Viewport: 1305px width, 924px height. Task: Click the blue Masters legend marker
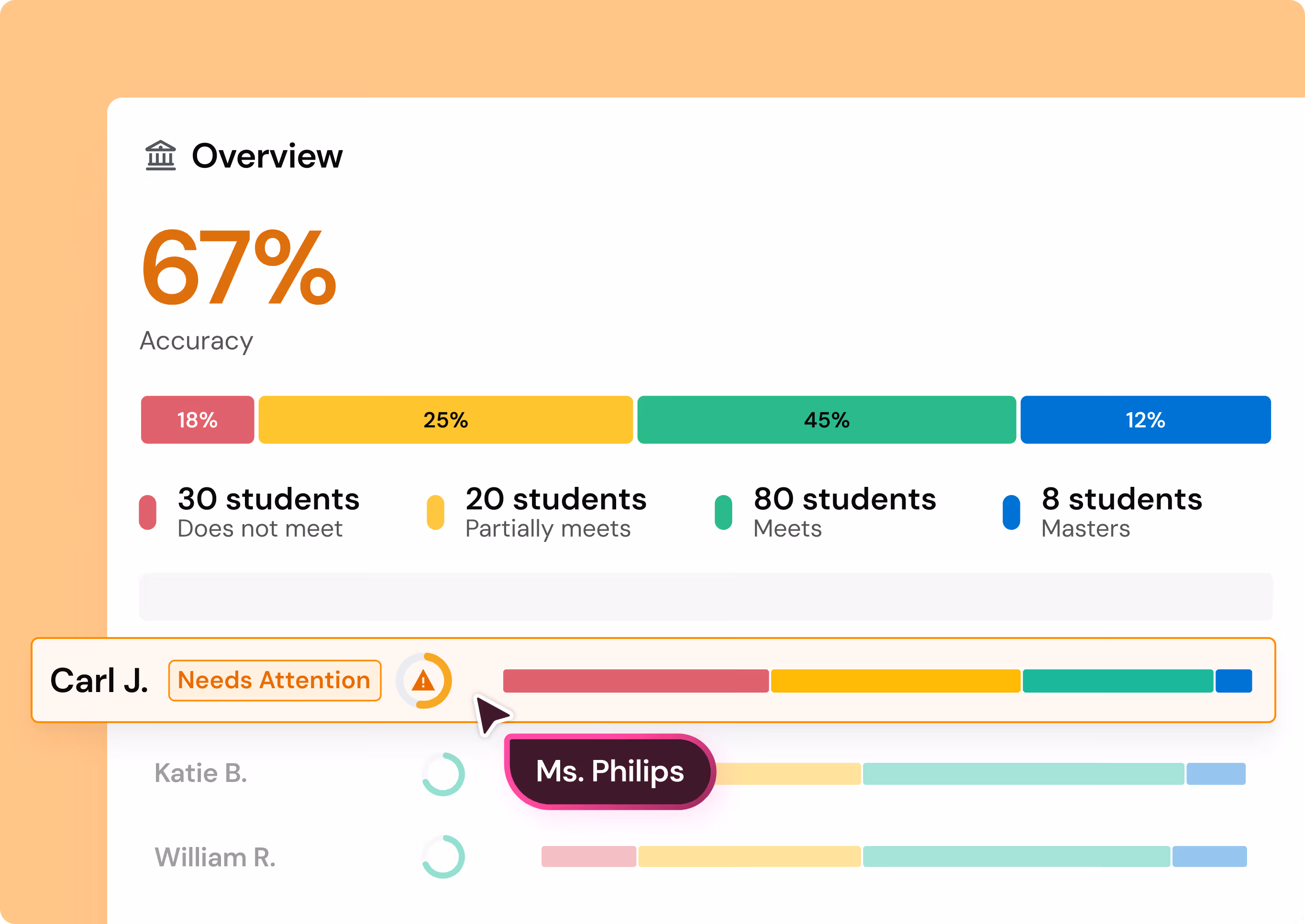[x=1011, y=512]
